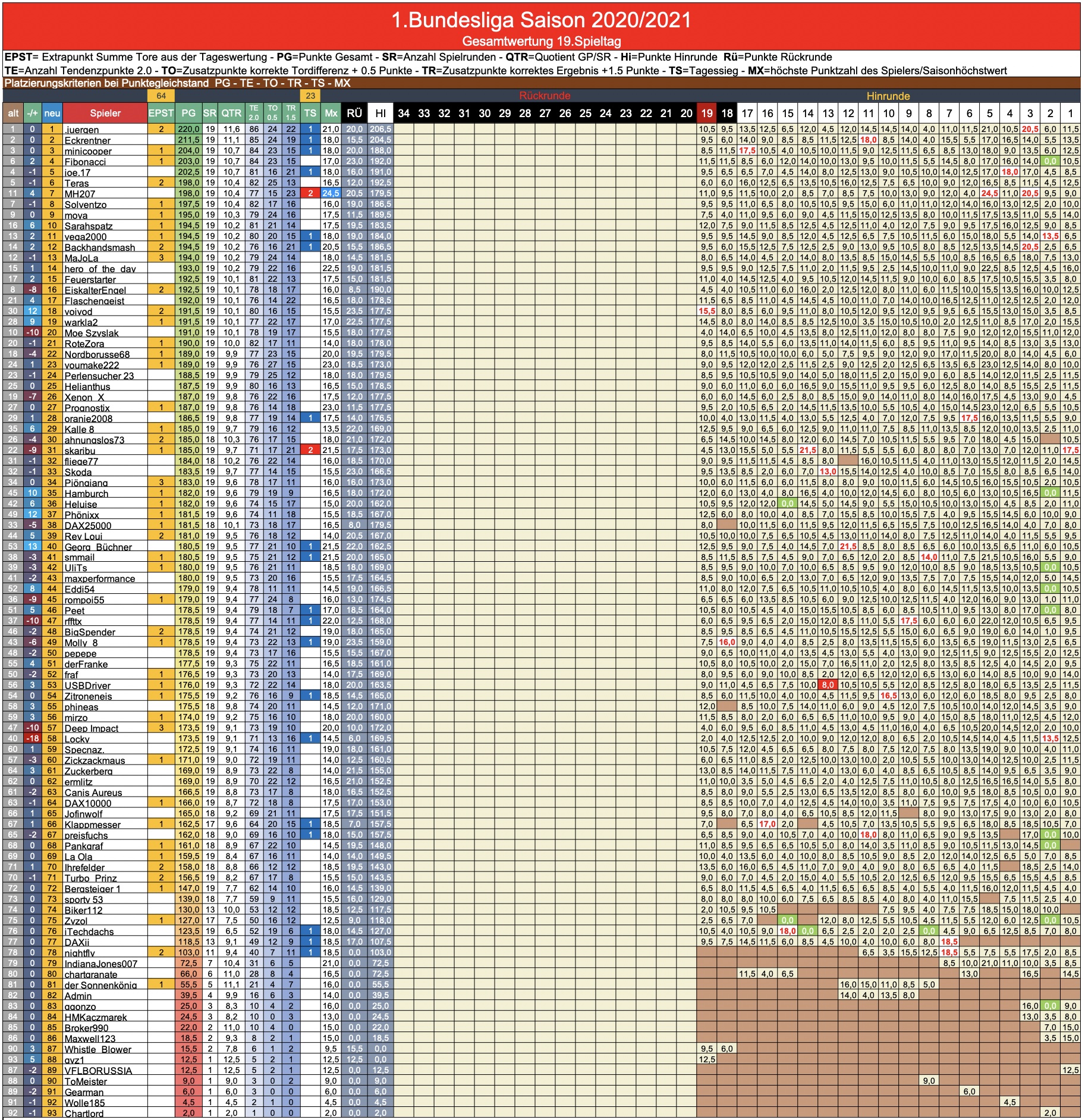1082x1120 pixels.
Task: Click the red 'Rückrunde' section label
Action: pyautogui.click(x=545, y=96)
